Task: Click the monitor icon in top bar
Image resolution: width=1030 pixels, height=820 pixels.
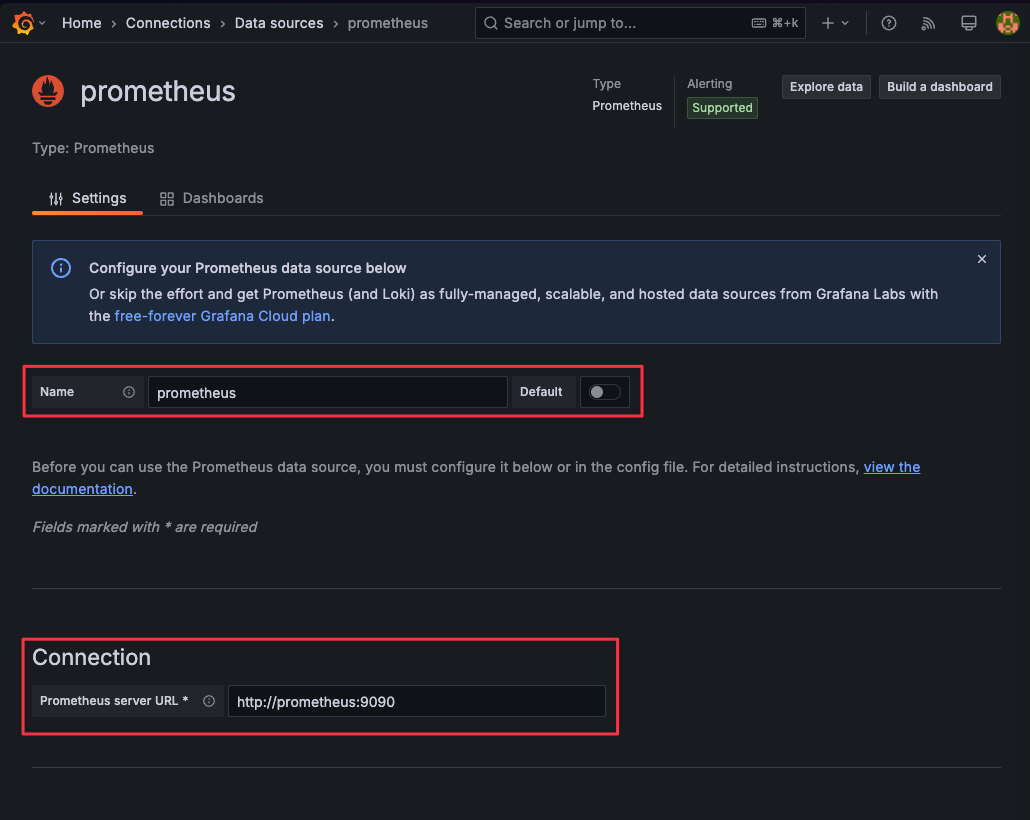Action: pos(968,23)
